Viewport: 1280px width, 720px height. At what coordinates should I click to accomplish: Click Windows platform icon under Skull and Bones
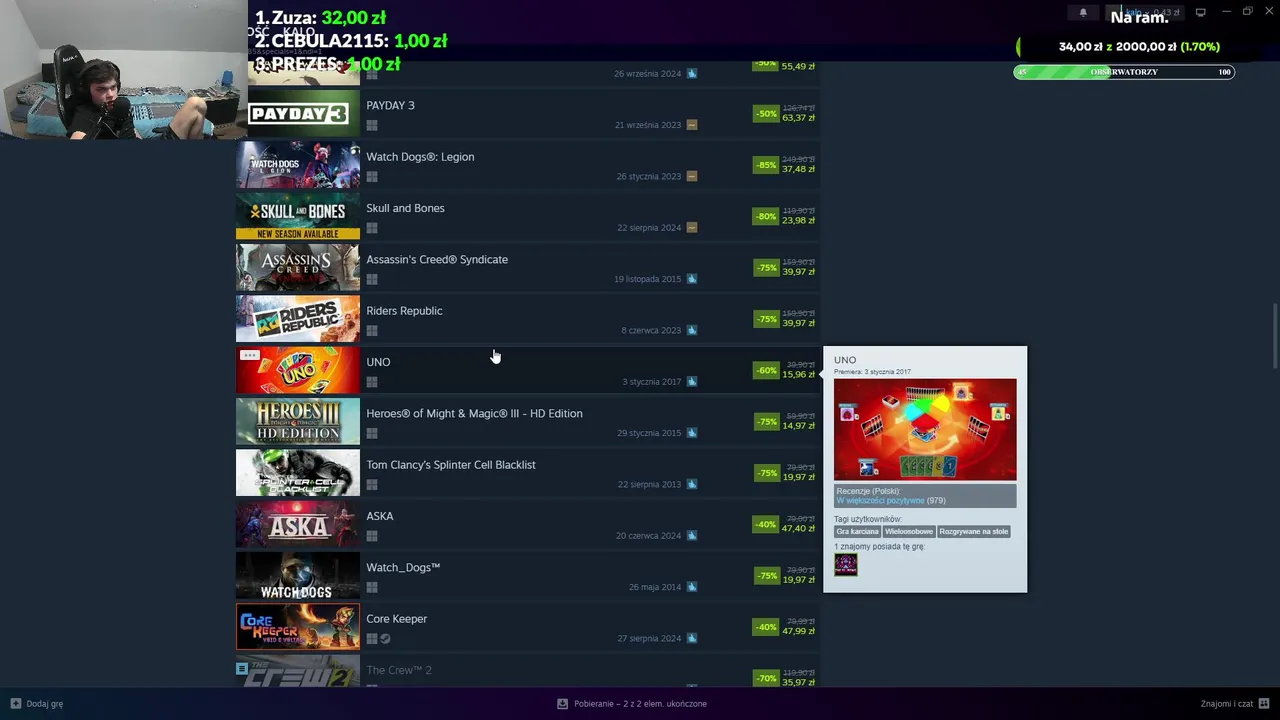pos(372,228)
